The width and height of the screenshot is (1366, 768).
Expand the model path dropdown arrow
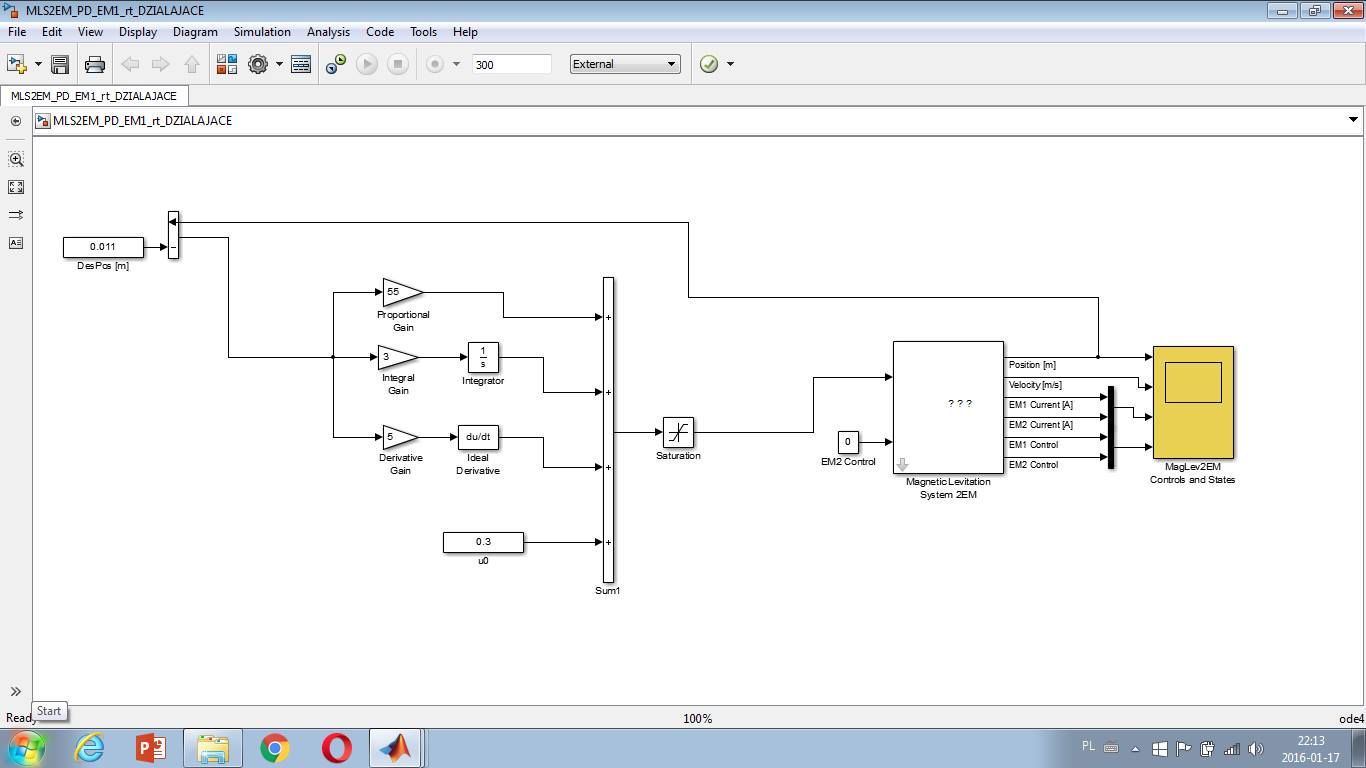pos(1354,120)
